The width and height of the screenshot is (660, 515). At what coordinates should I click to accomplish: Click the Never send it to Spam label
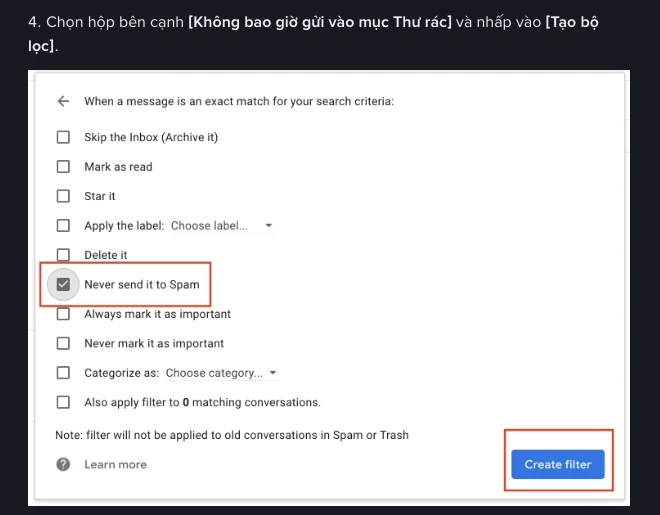click(142, 285)
